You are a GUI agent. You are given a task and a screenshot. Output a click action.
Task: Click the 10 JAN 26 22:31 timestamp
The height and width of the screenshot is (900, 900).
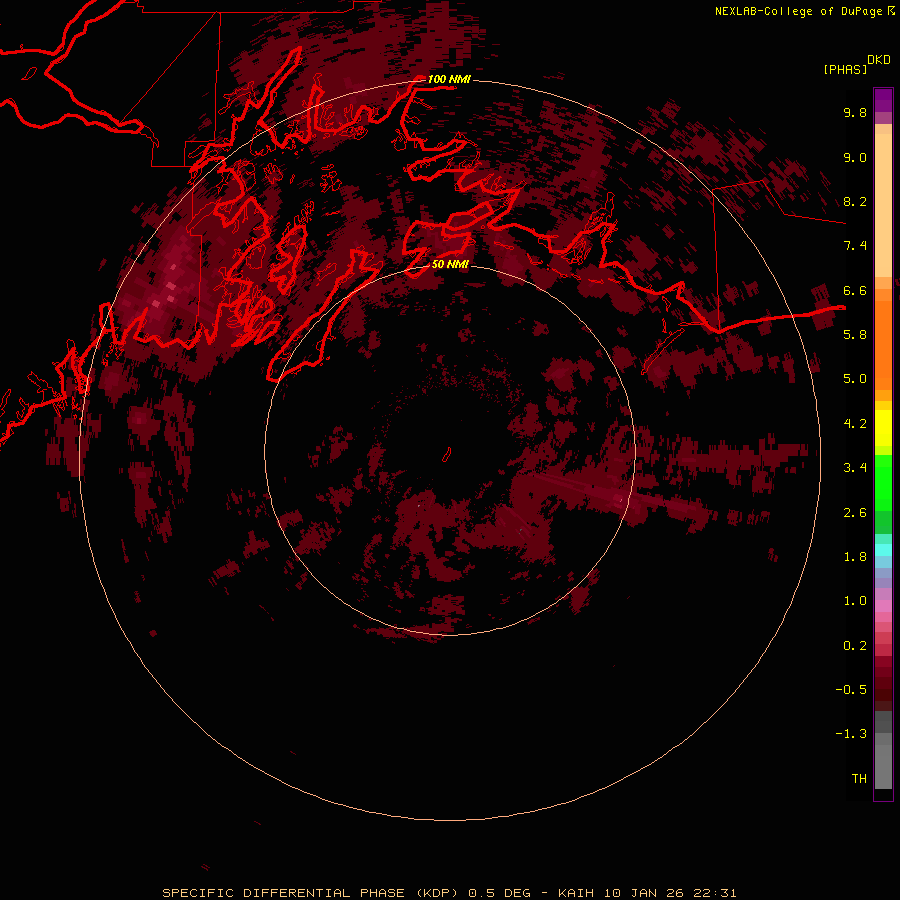click(670, 893)
